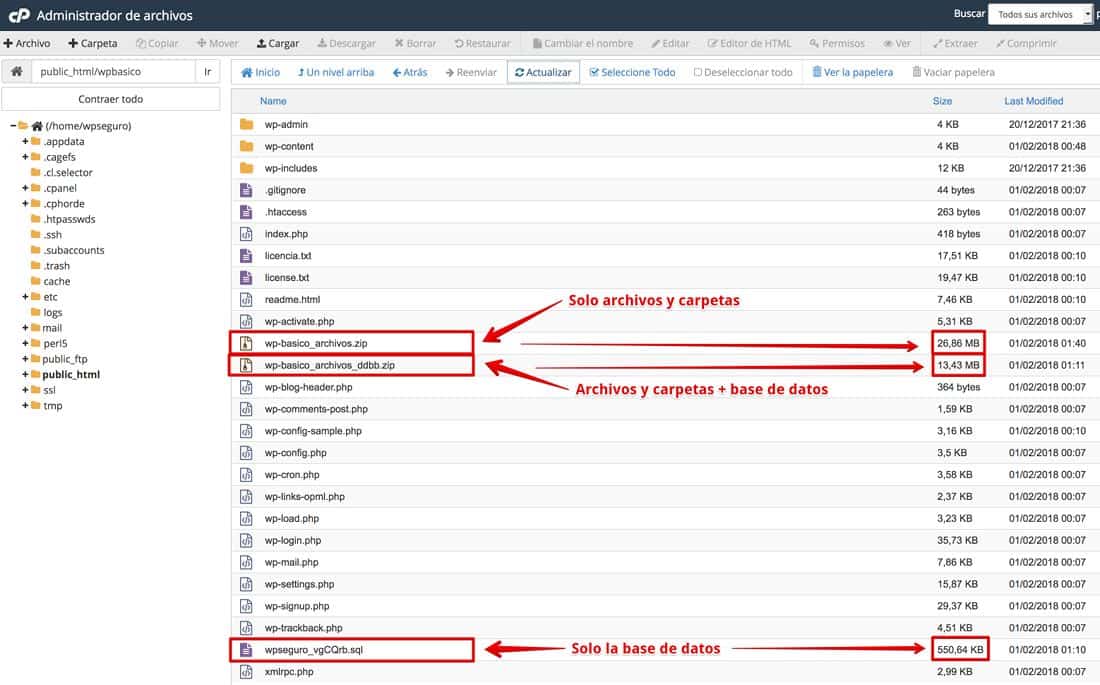This screenshot has width=1100, height=685.
Task: Click the xmlrpc.php file icon
Action: click(x=246, y=672)
